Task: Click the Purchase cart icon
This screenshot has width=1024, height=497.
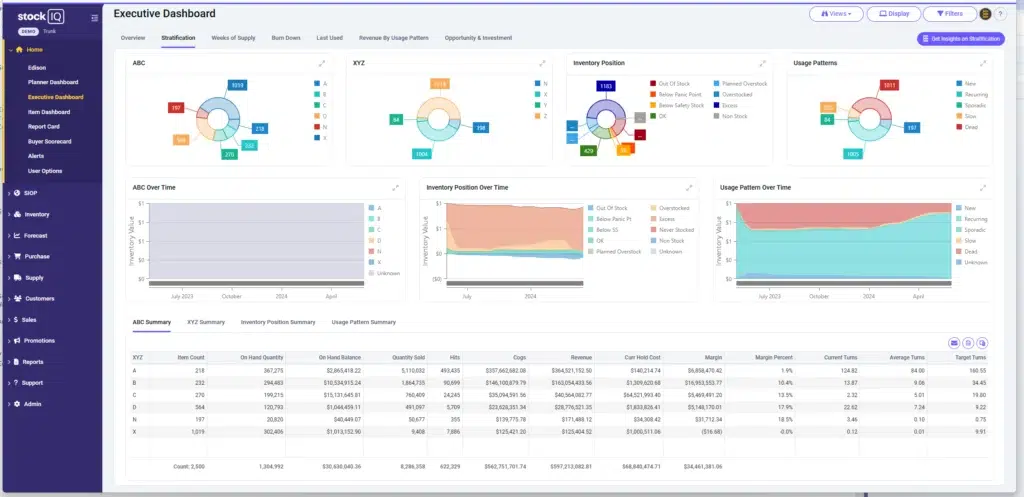Action: click(17, 257)
